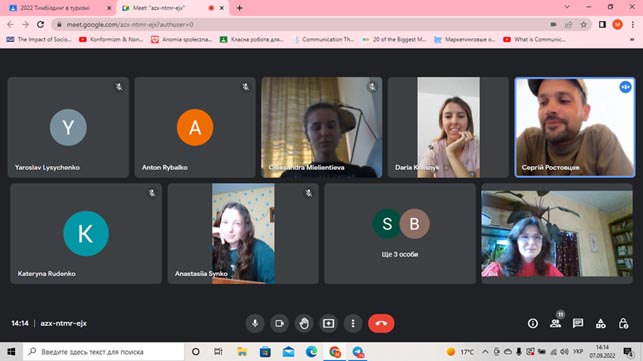
Task: Click the Windows taskbar search field
Action: tap(104, 352)
